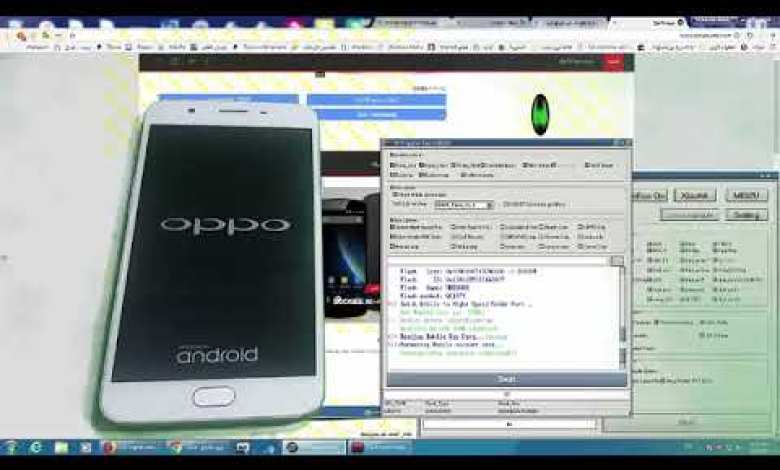Open the red-icon taskbar application
The image size is (780, 470).
[380, 448]
